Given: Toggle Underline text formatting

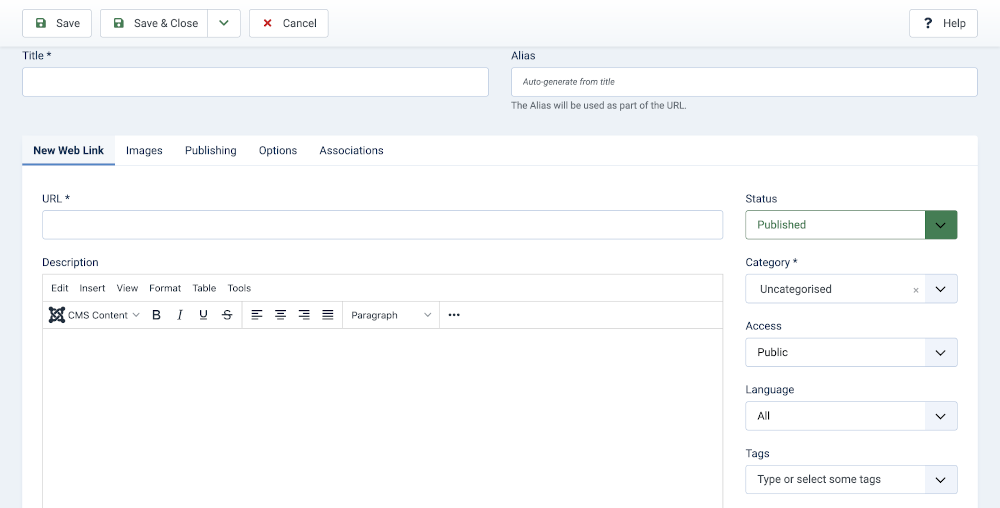Looking at the screenshot, I should pyautogui.click(x=203, y=315).
